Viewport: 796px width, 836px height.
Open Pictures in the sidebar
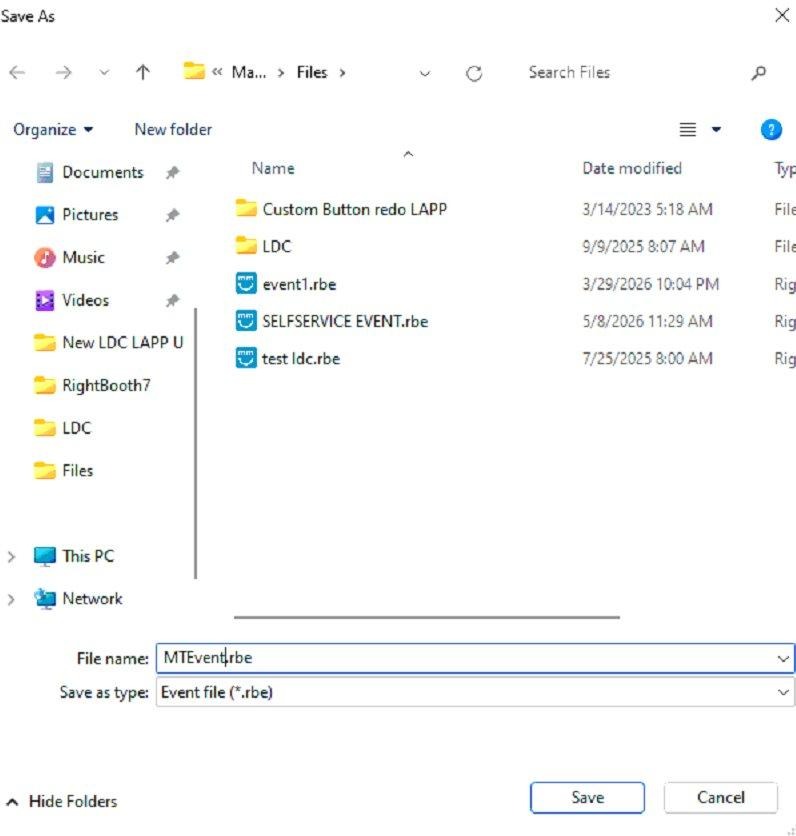(x=90, y=215)
